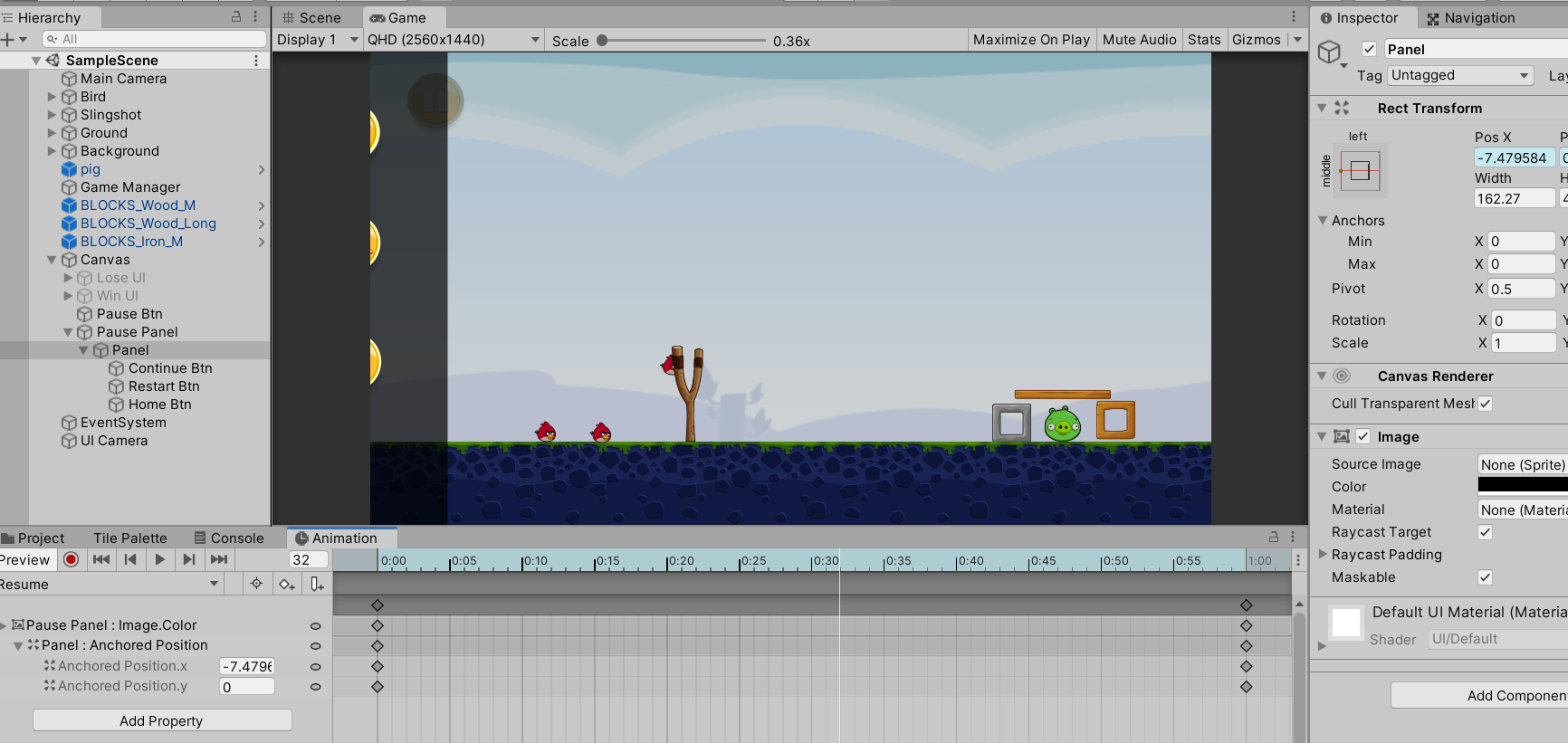The image size is (1568, 743).
Task: Expand Lose UI in Hierarchy
Action: coord(68,278)
